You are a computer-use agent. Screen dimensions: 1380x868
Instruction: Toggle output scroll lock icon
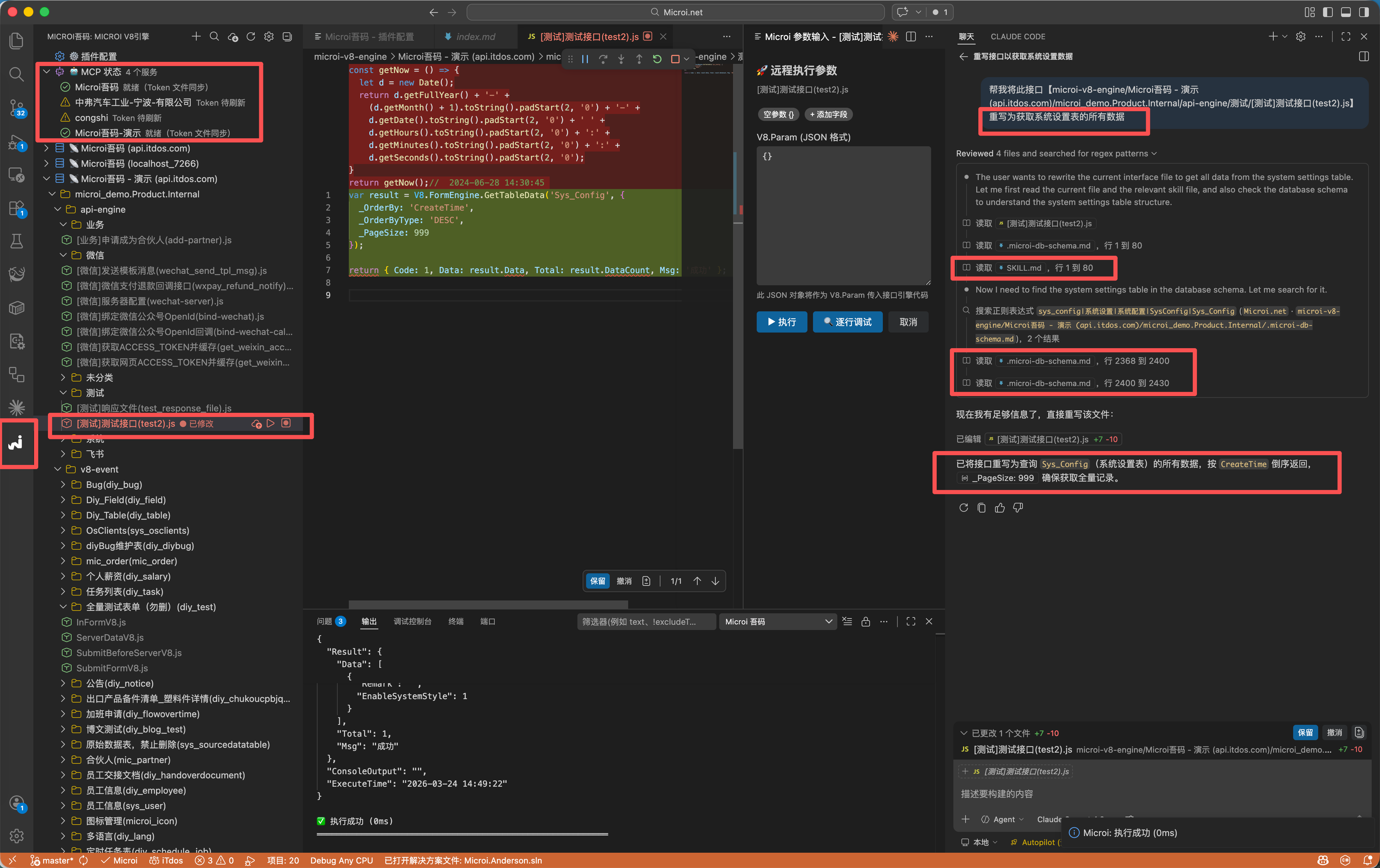coord(865,622)
